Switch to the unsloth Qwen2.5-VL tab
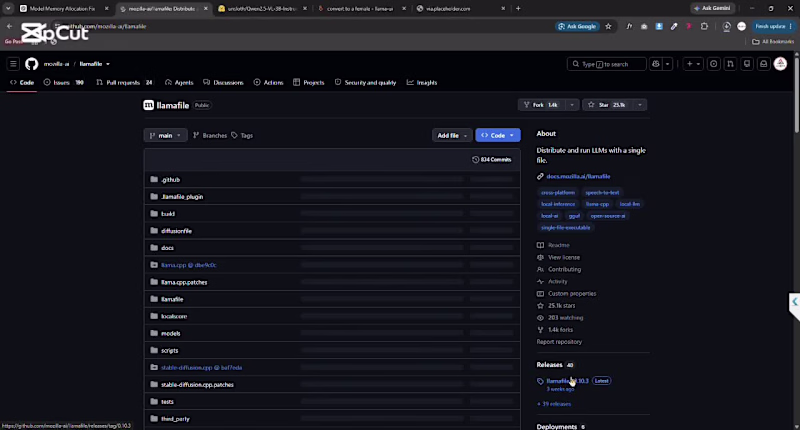This screenshot has width=800, height=430. click(x=262, y=9)
